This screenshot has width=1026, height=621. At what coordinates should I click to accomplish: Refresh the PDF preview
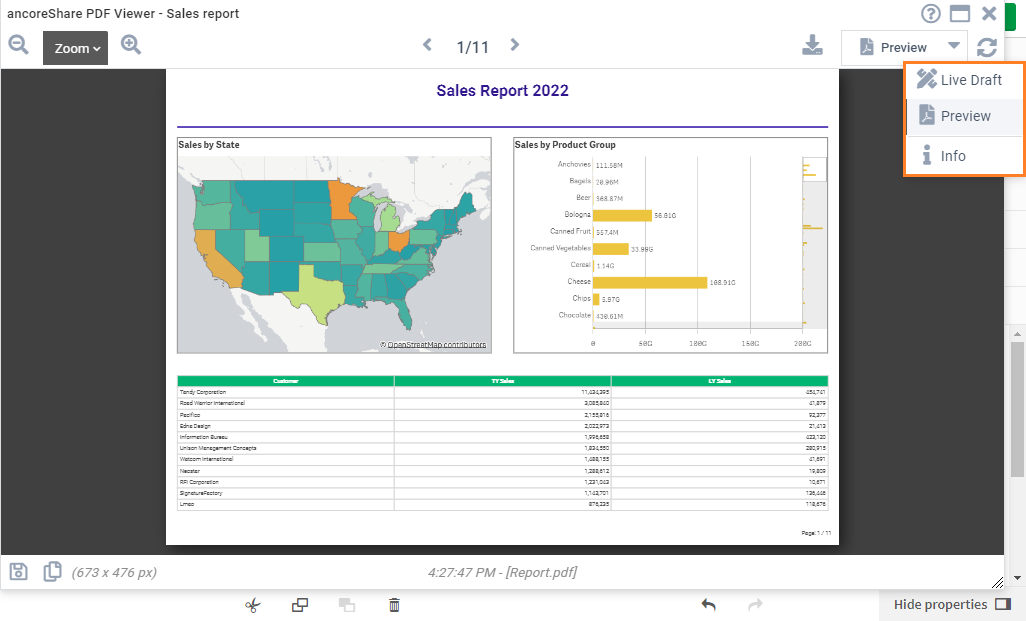tap(987, 47)
